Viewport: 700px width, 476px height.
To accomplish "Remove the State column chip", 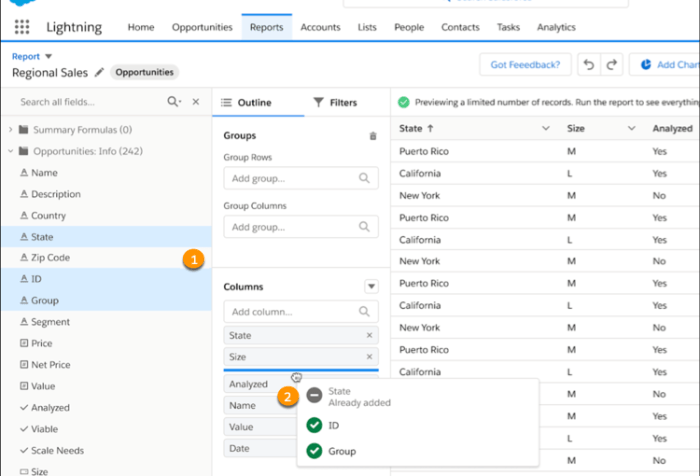I will coord(369,336).
